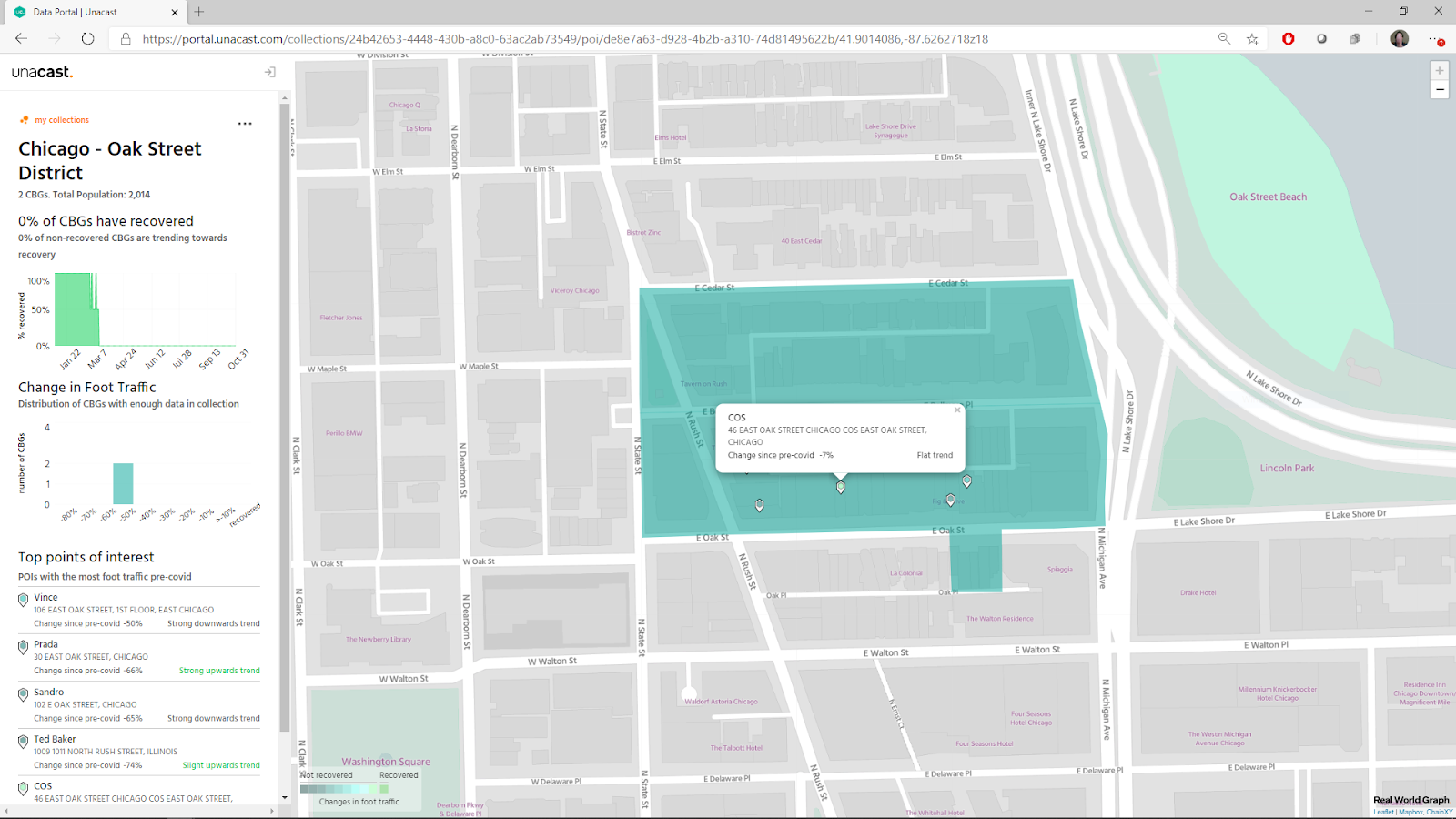
Task: Click Four Seasons Hotel map label
Action: 985,744
